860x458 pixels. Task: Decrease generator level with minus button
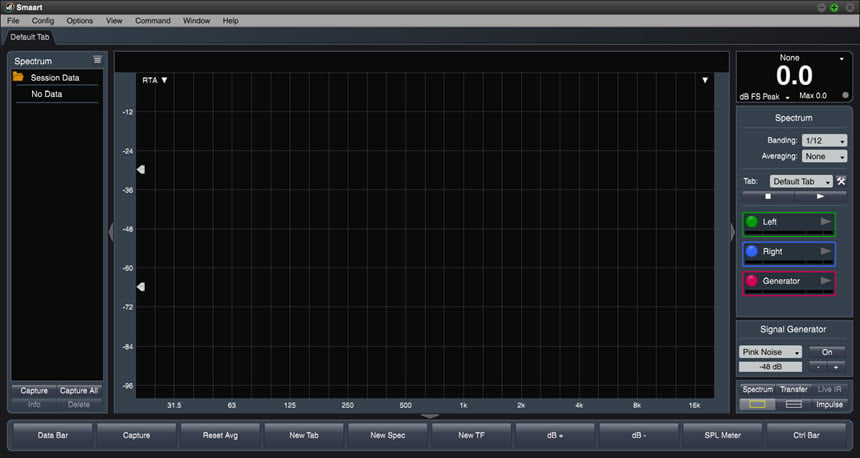[x=818, y=366]
